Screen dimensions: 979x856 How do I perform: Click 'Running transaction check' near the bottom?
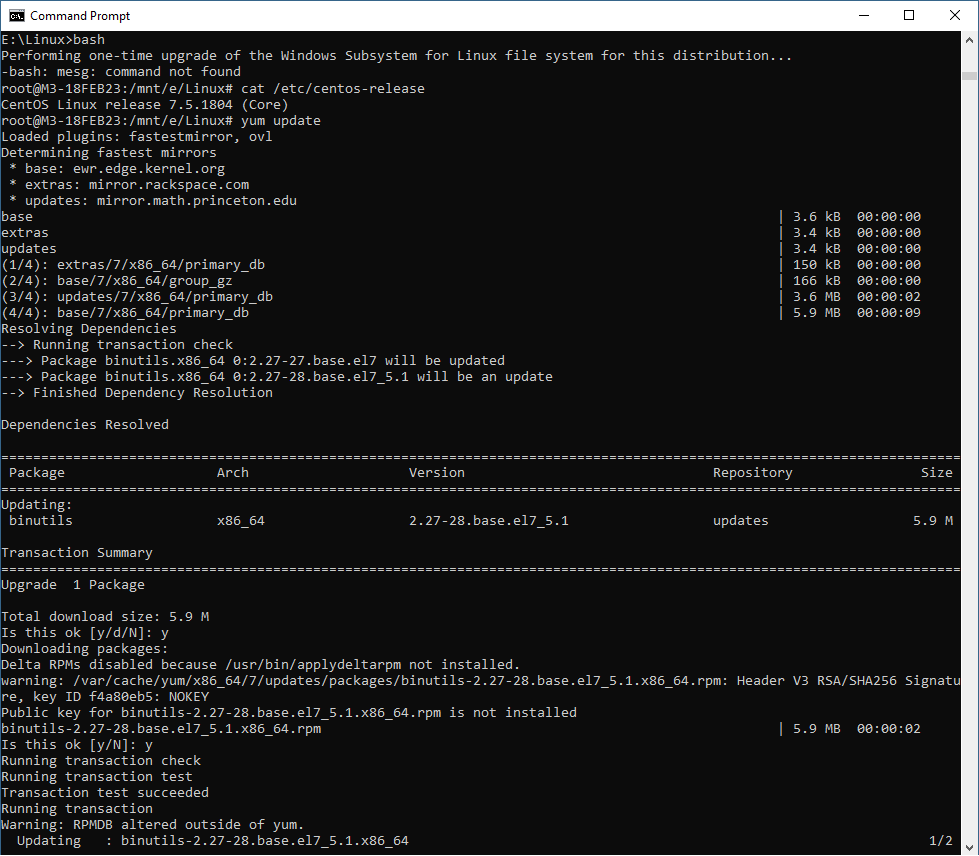(101, 761)
